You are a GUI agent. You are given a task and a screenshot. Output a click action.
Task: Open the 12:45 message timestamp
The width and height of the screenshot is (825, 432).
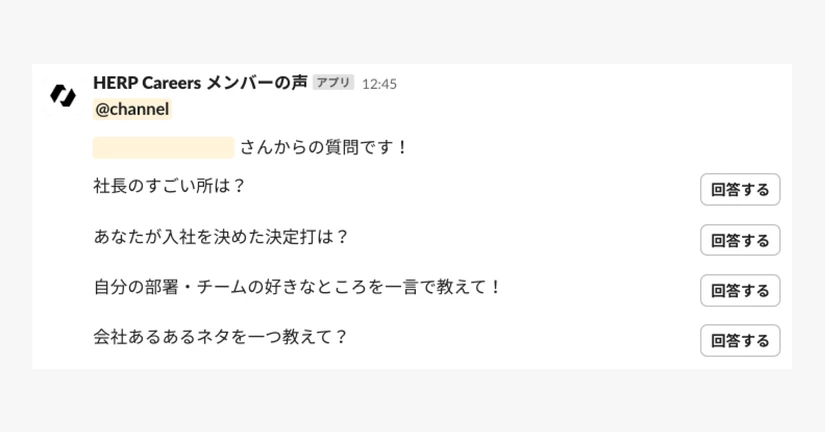[x=379, y=84]
